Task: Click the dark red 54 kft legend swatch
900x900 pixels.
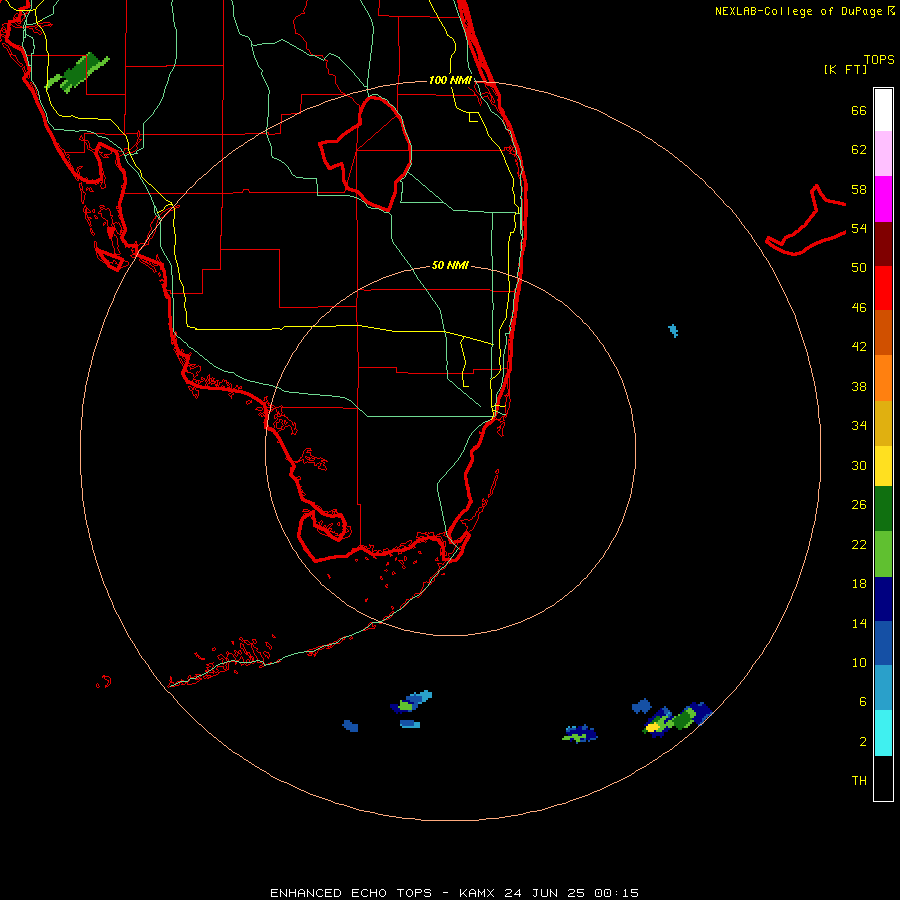Action: coord(883,243)
